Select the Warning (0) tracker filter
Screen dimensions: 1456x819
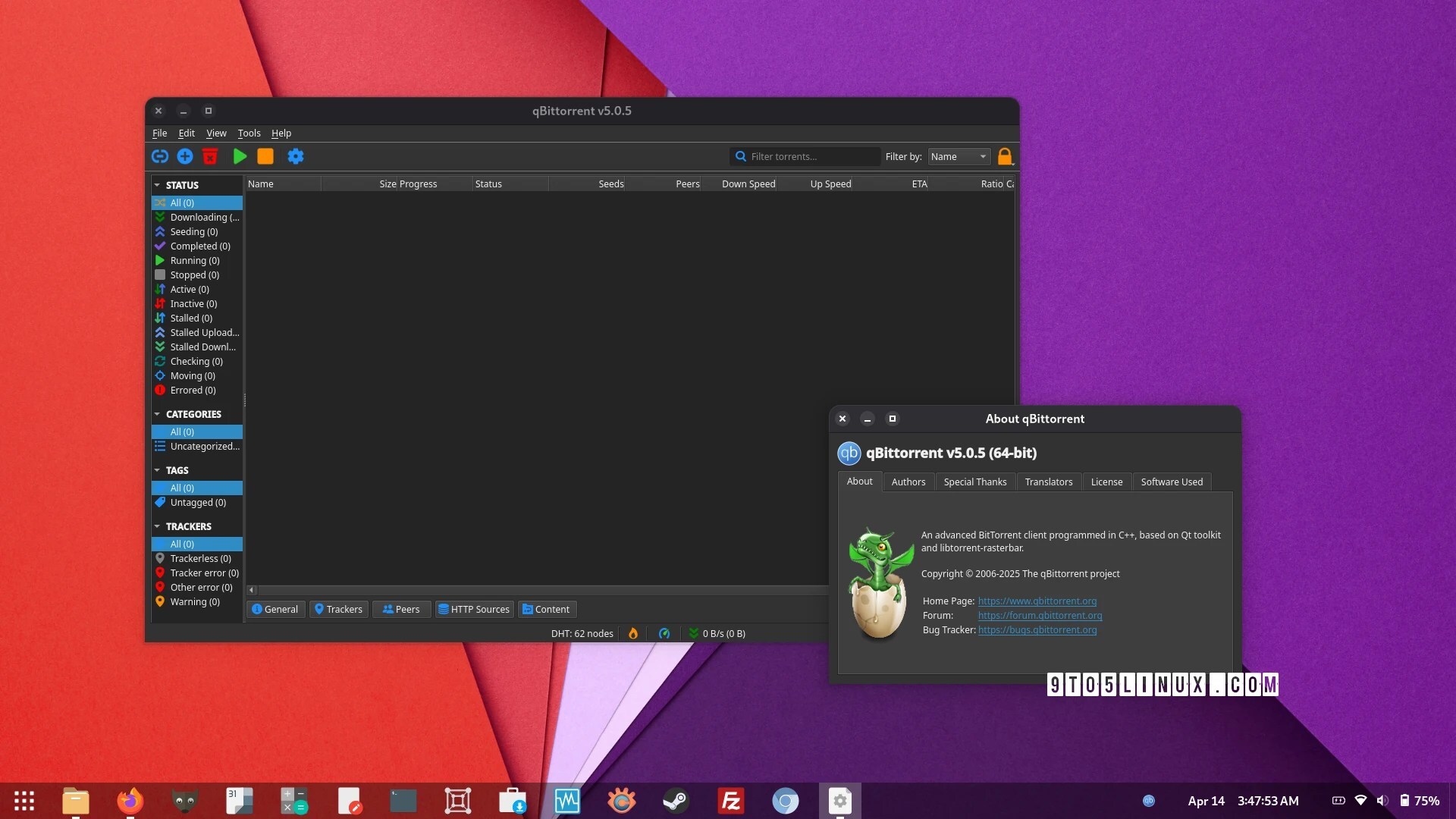click(x=197, y=601)
